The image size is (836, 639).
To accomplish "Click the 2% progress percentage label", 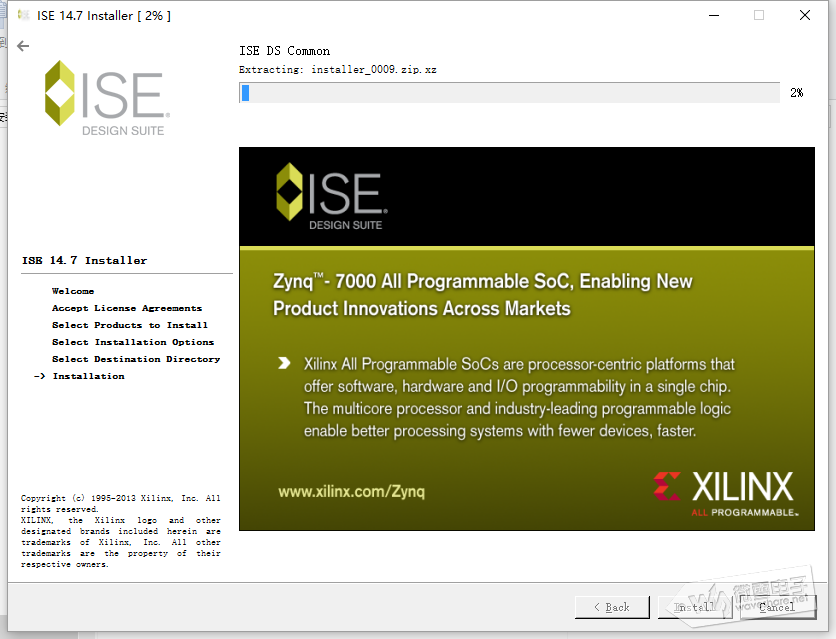I will click(797, 93).
